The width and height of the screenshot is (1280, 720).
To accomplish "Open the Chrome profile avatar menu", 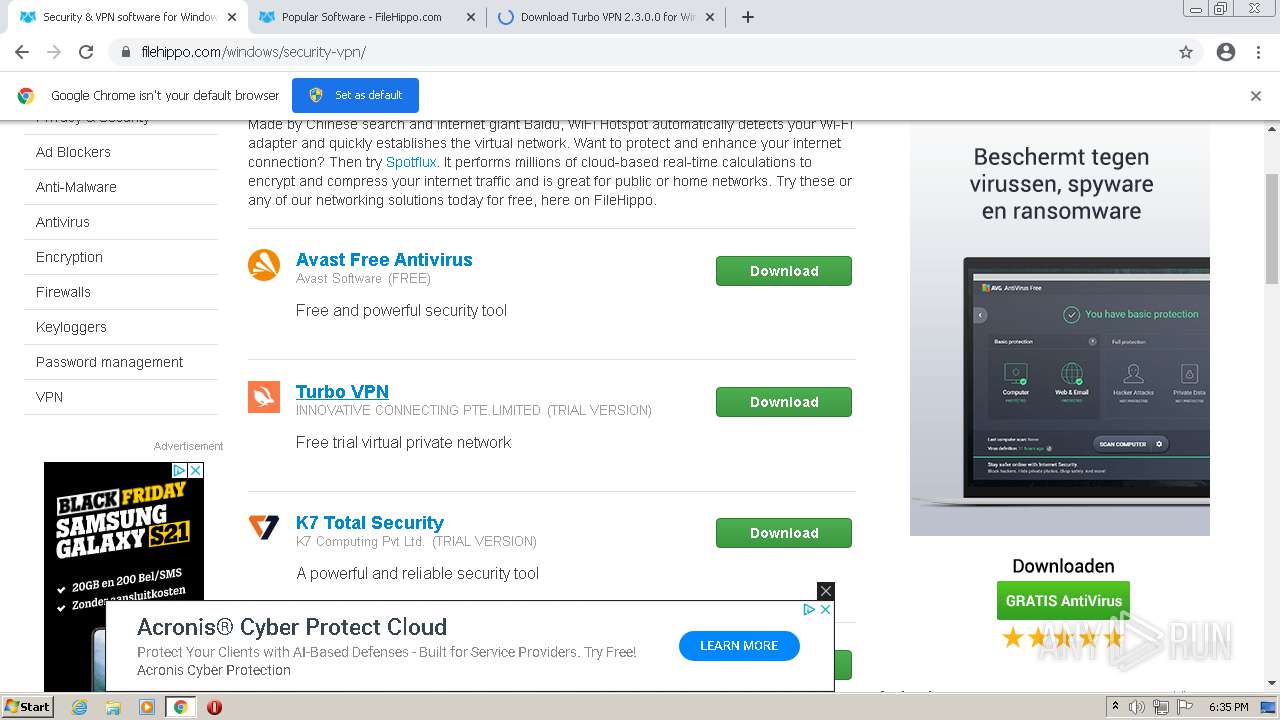I will click(x=1226, y=52).
